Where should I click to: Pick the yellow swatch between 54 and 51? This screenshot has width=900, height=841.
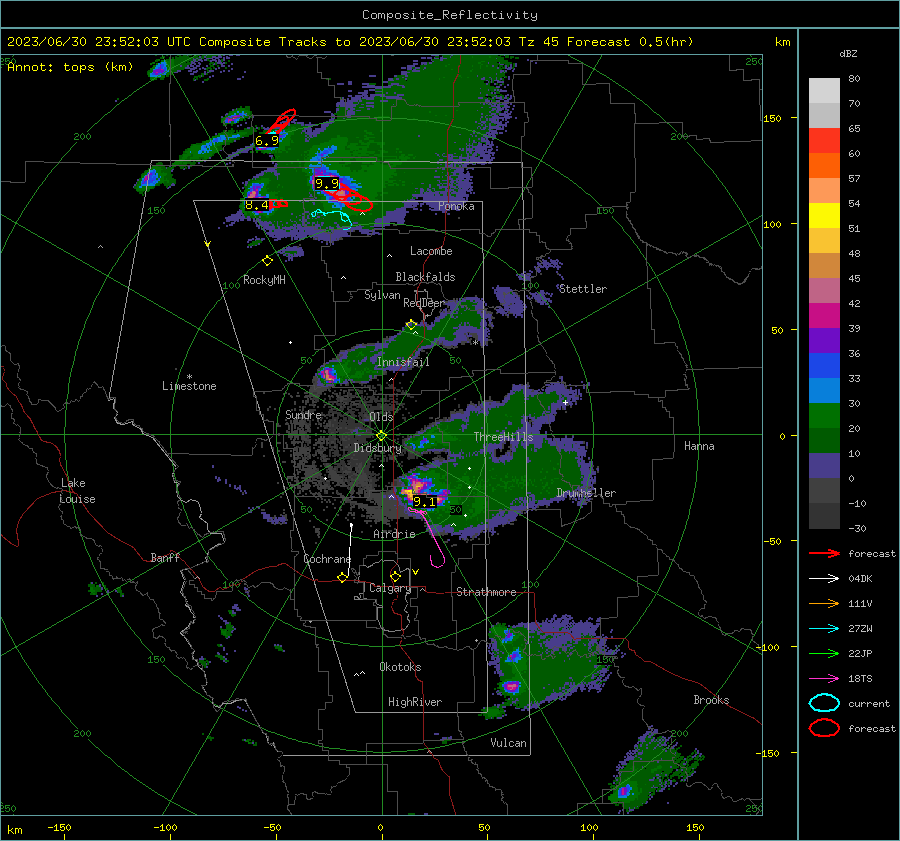(824, 216)
